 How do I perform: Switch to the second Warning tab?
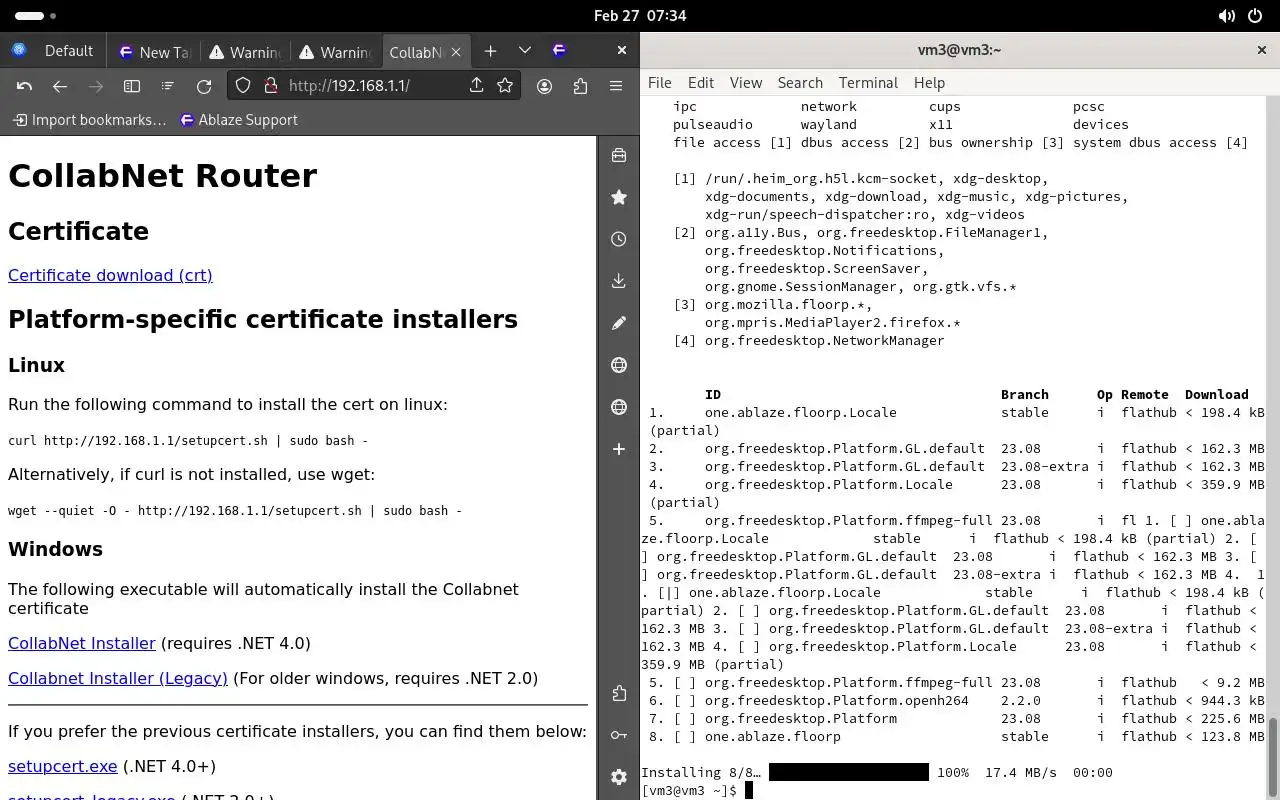tap(335, 52)
